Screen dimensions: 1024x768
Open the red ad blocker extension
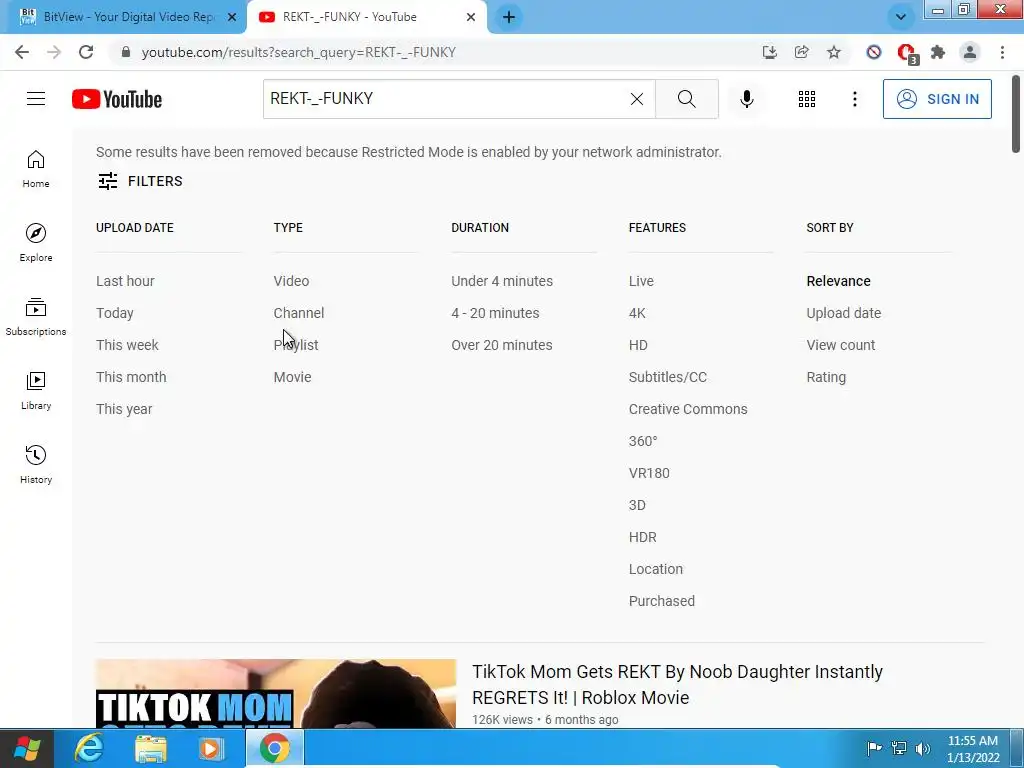tap(906, 53)
